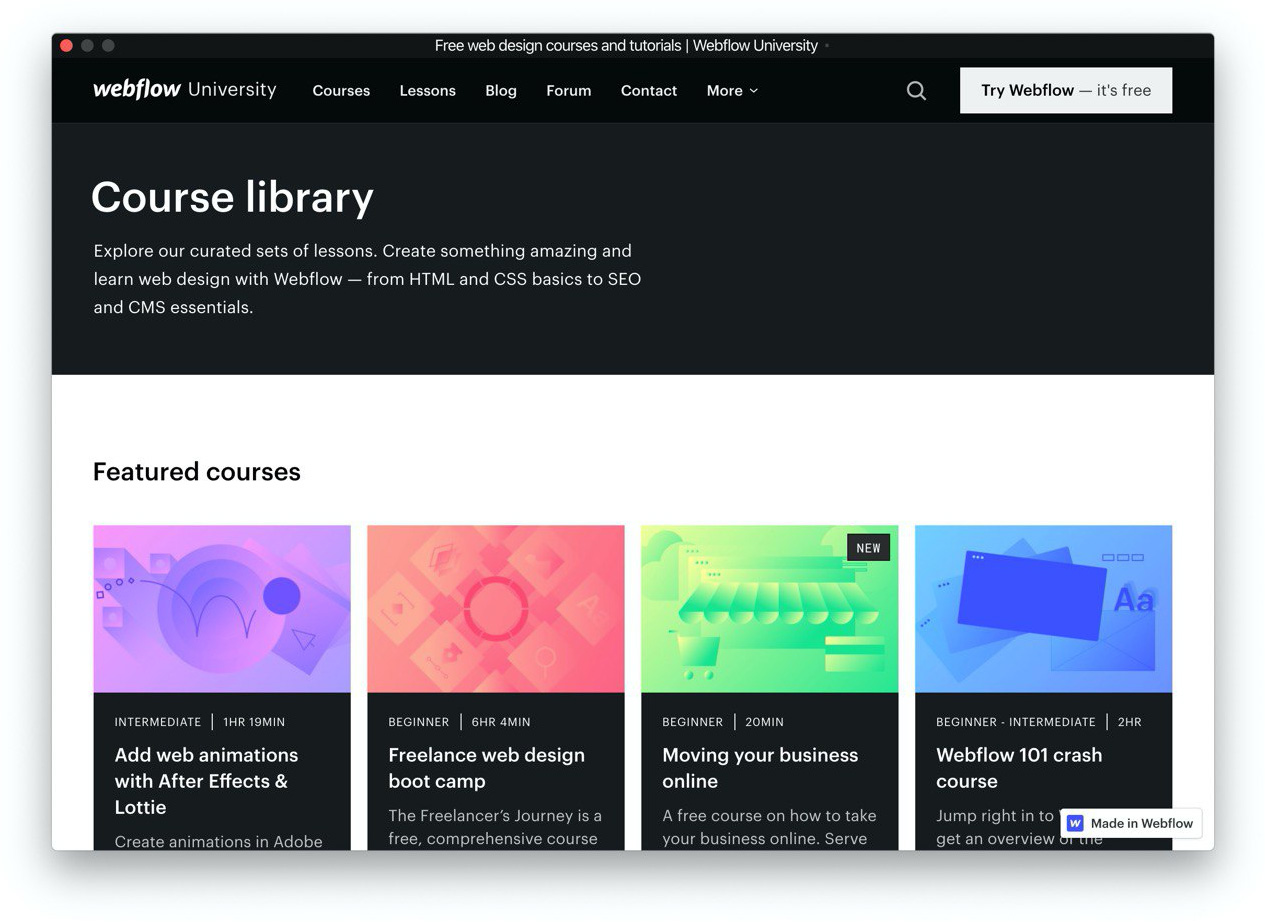Select the blue Webflow 101 thumbnail

coord(1043,609)
